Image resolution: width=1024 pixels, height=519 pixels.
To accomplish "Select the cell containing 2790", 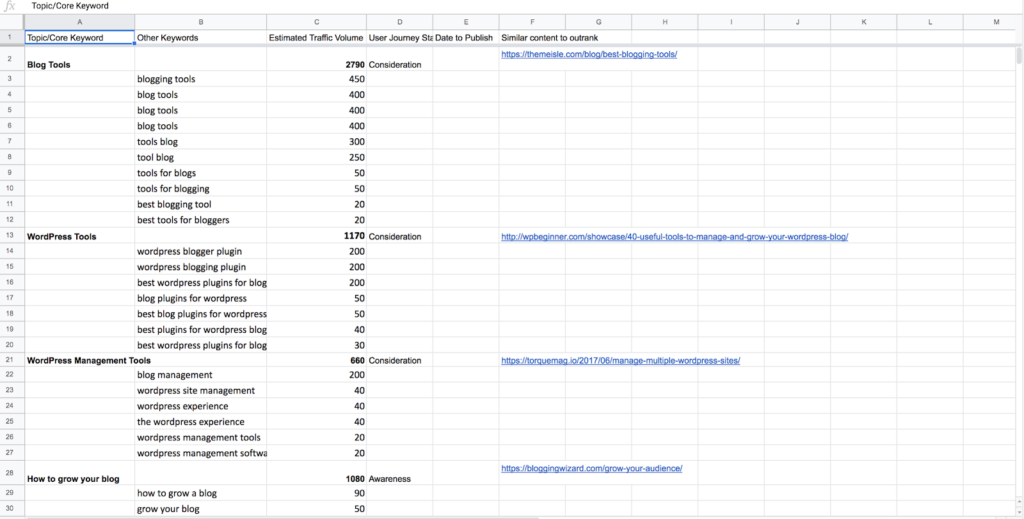I will click(x=316, y=64).
